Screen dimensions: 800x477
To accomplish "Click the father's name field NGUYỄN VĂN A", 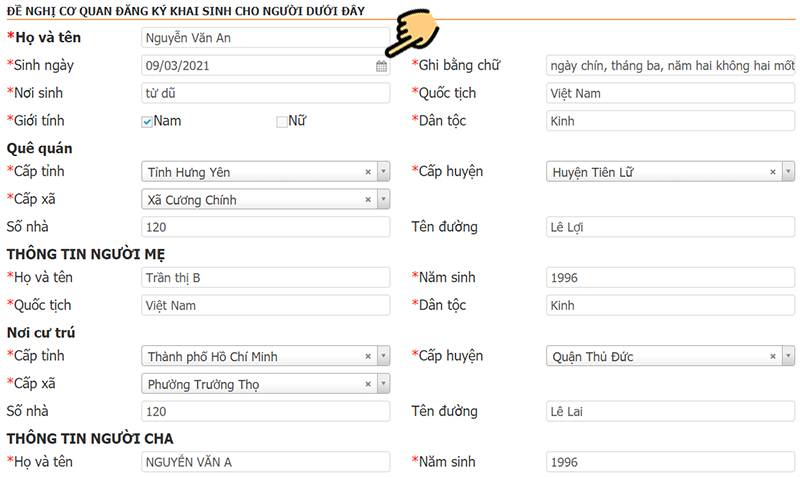I will [x=265, y=462].
